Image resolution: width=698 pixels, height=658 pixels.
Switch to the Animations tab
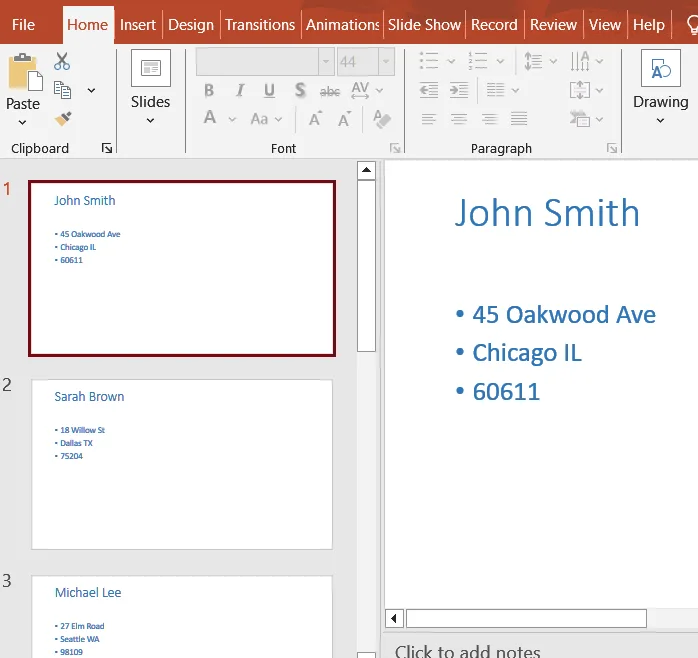point(342,25)
